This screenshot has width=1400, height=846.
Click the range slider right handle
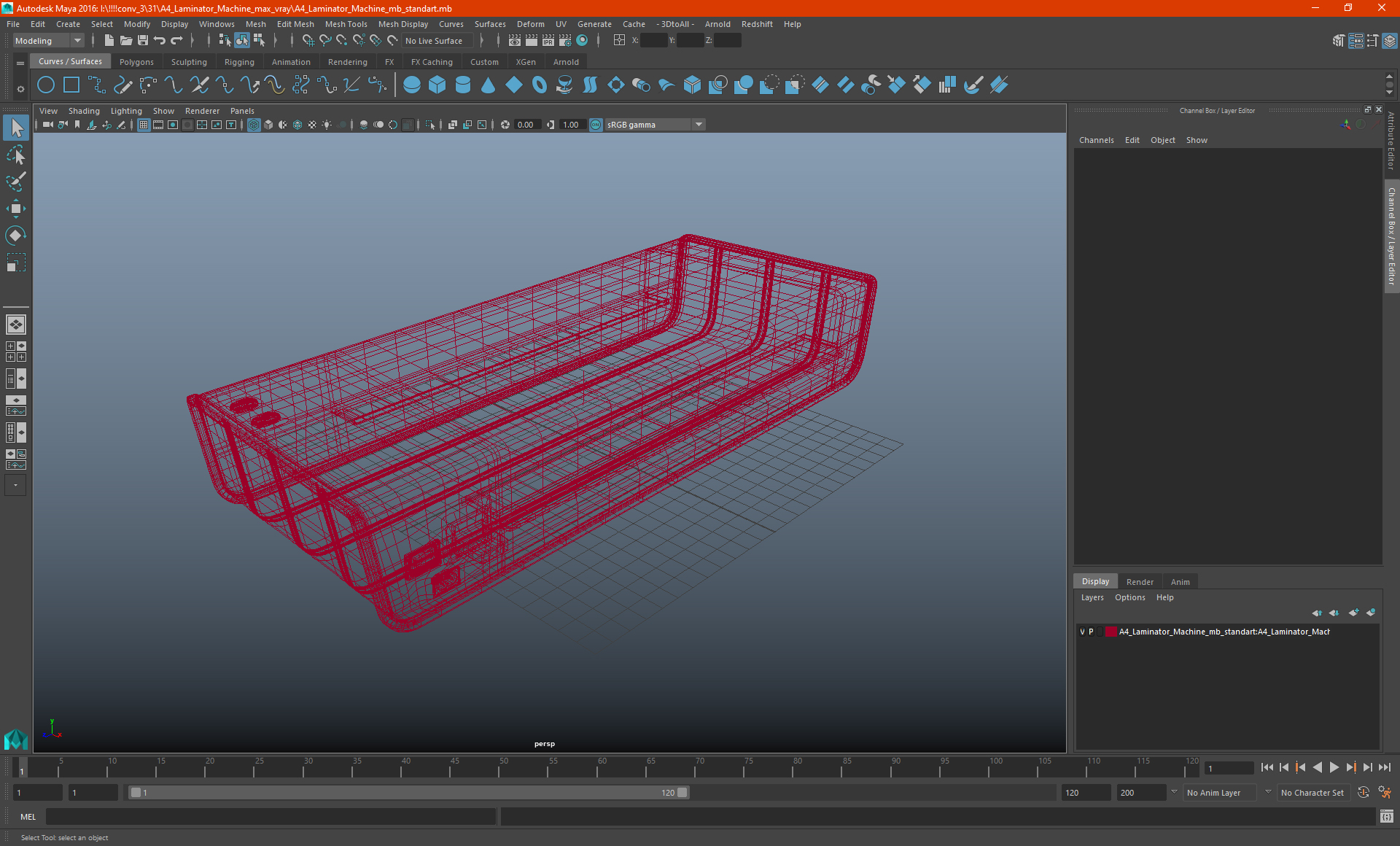click(x=682, y=793)
